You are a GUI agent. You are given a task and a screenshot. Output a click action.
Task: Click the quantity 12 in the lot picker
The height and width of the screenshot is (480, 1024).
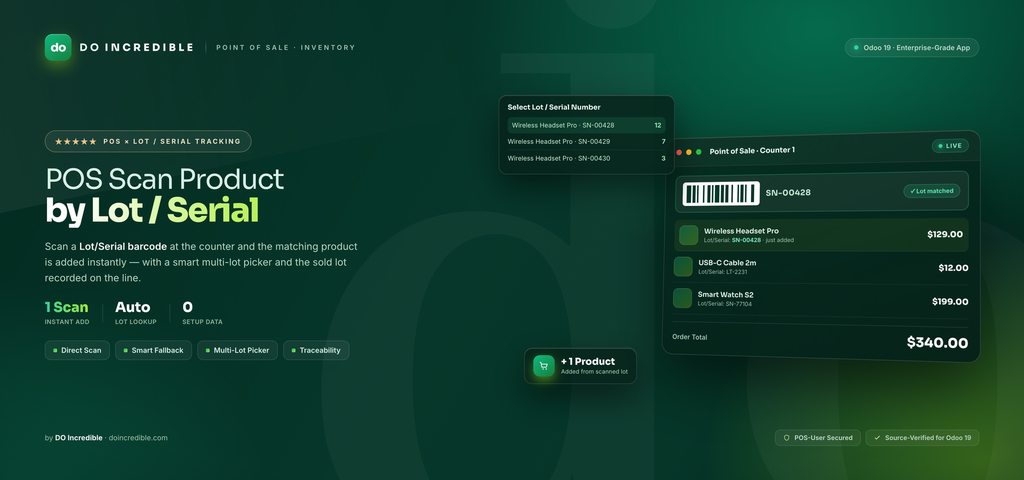coord(658,125)
